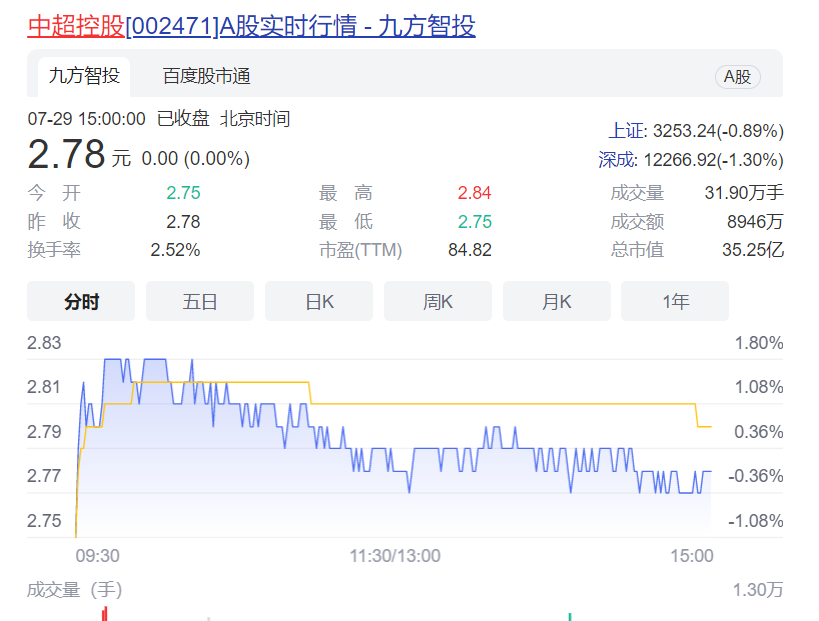The image size is (819, 621).
Task: Open the 深成 index link
Action: [617, 160]
